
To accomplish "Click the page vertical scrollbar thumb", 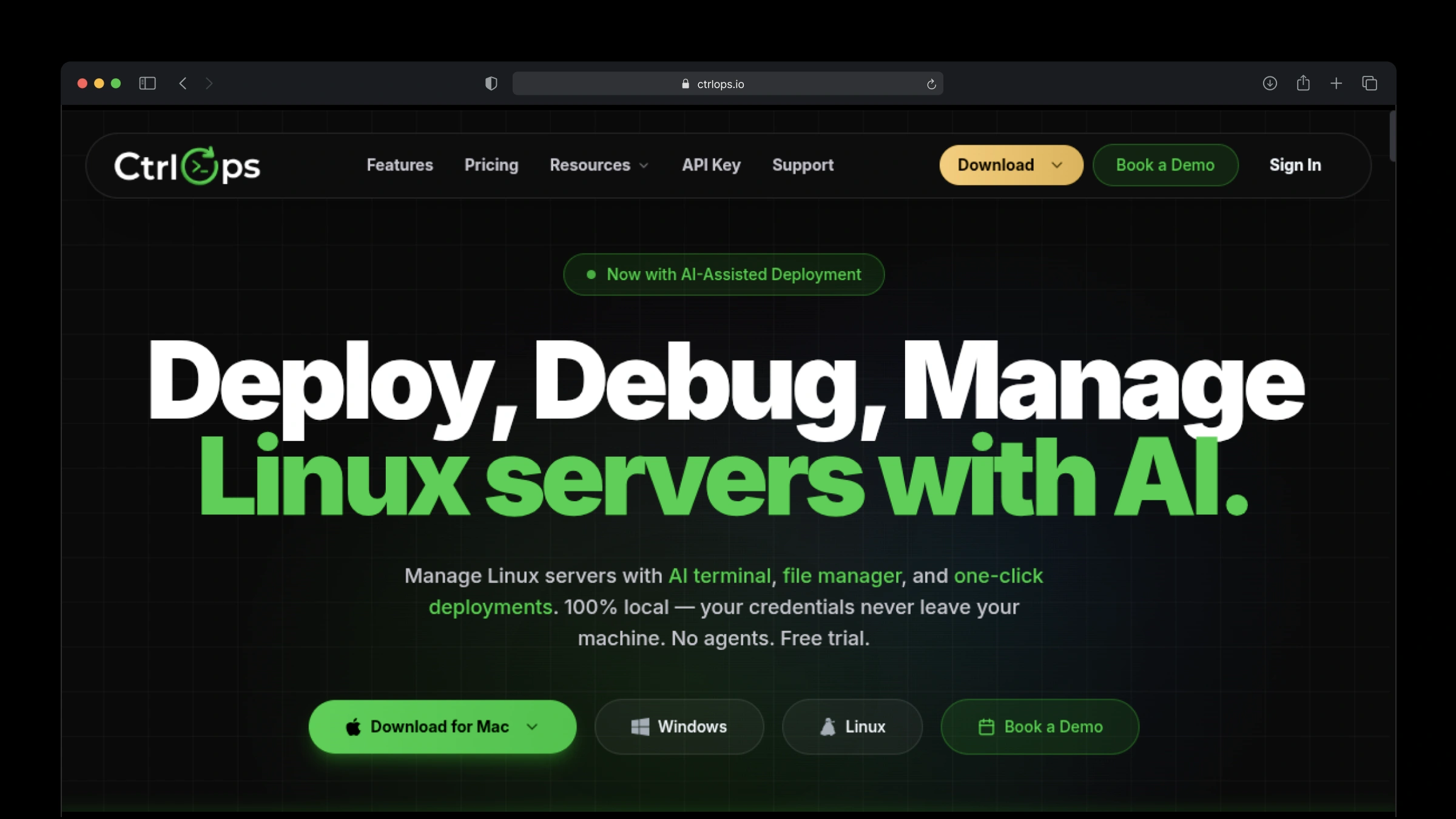I will 1392,136.
